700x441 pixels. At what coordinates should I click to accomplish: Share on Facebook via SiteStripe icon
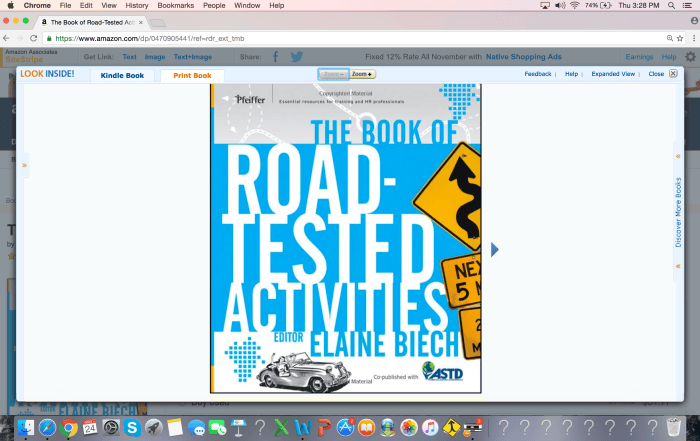coord(275,57)
